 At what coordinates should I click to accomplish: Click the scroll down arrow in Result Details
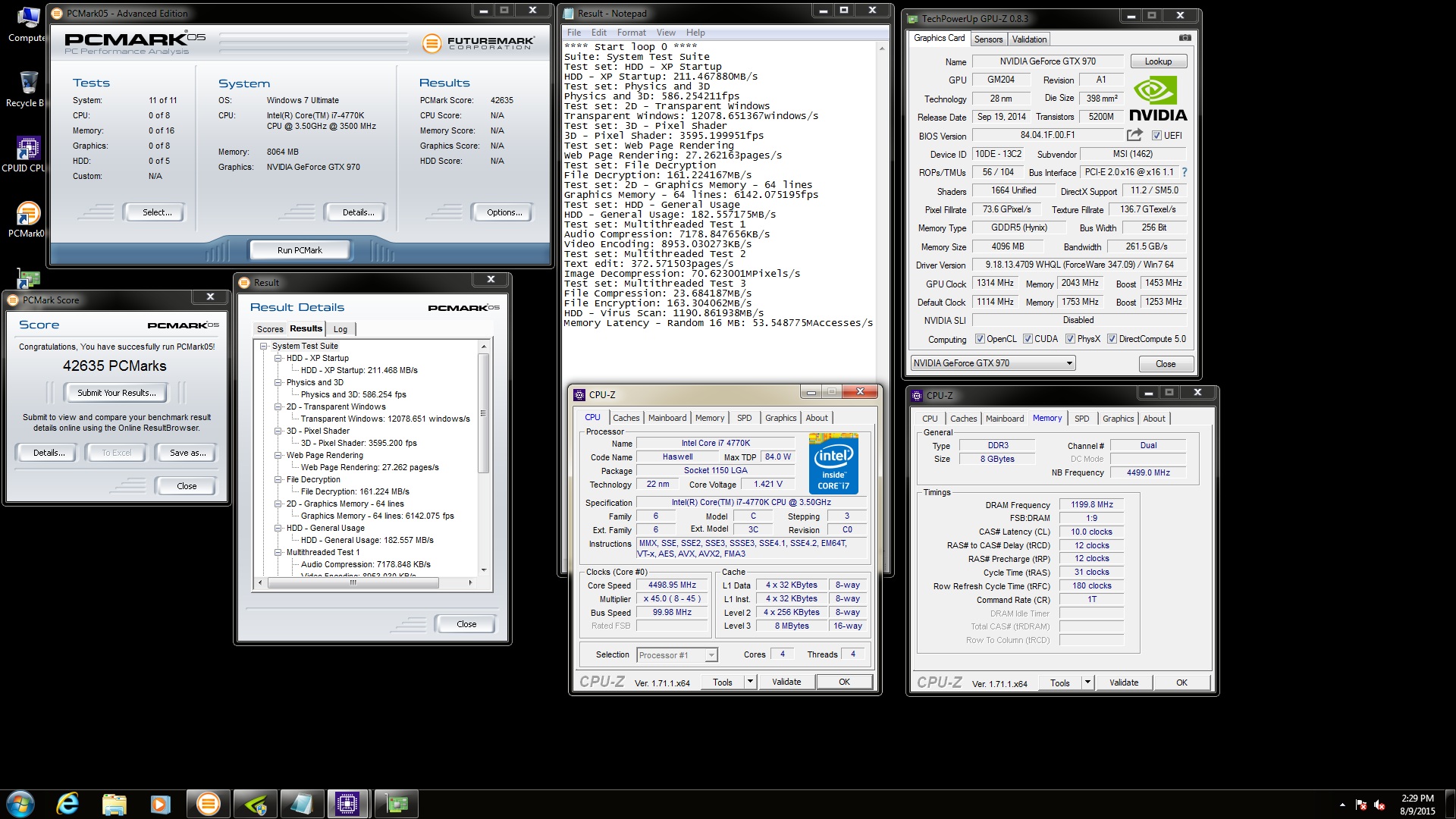[484, 570]
